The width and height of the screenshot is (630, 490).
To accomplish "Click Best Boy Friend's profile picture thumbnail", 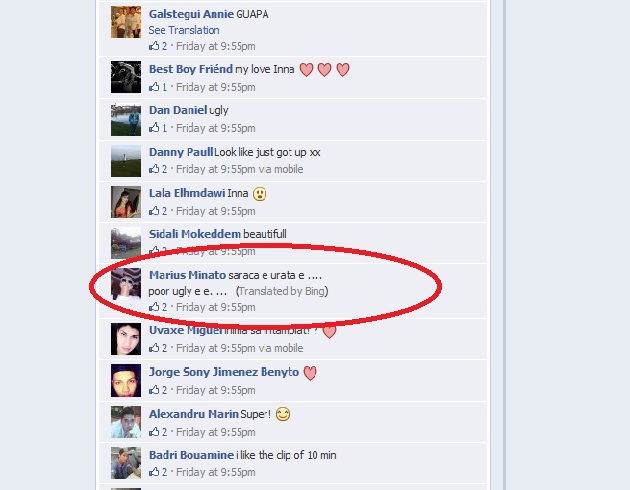I will [126, 77].
